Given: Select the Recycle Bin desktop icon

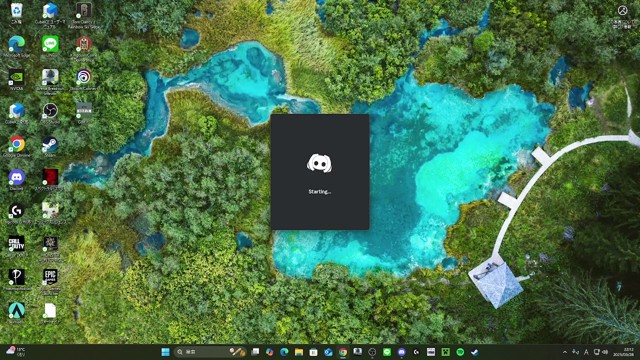Looking at the screenshot, I should 16,13.
